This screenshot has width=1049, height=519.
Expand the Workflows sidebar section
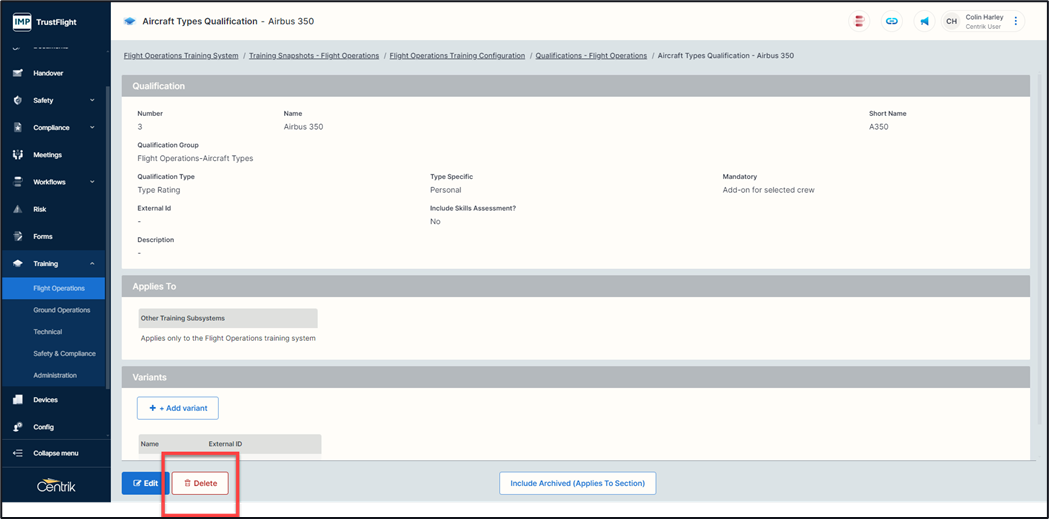pos(92,182)
